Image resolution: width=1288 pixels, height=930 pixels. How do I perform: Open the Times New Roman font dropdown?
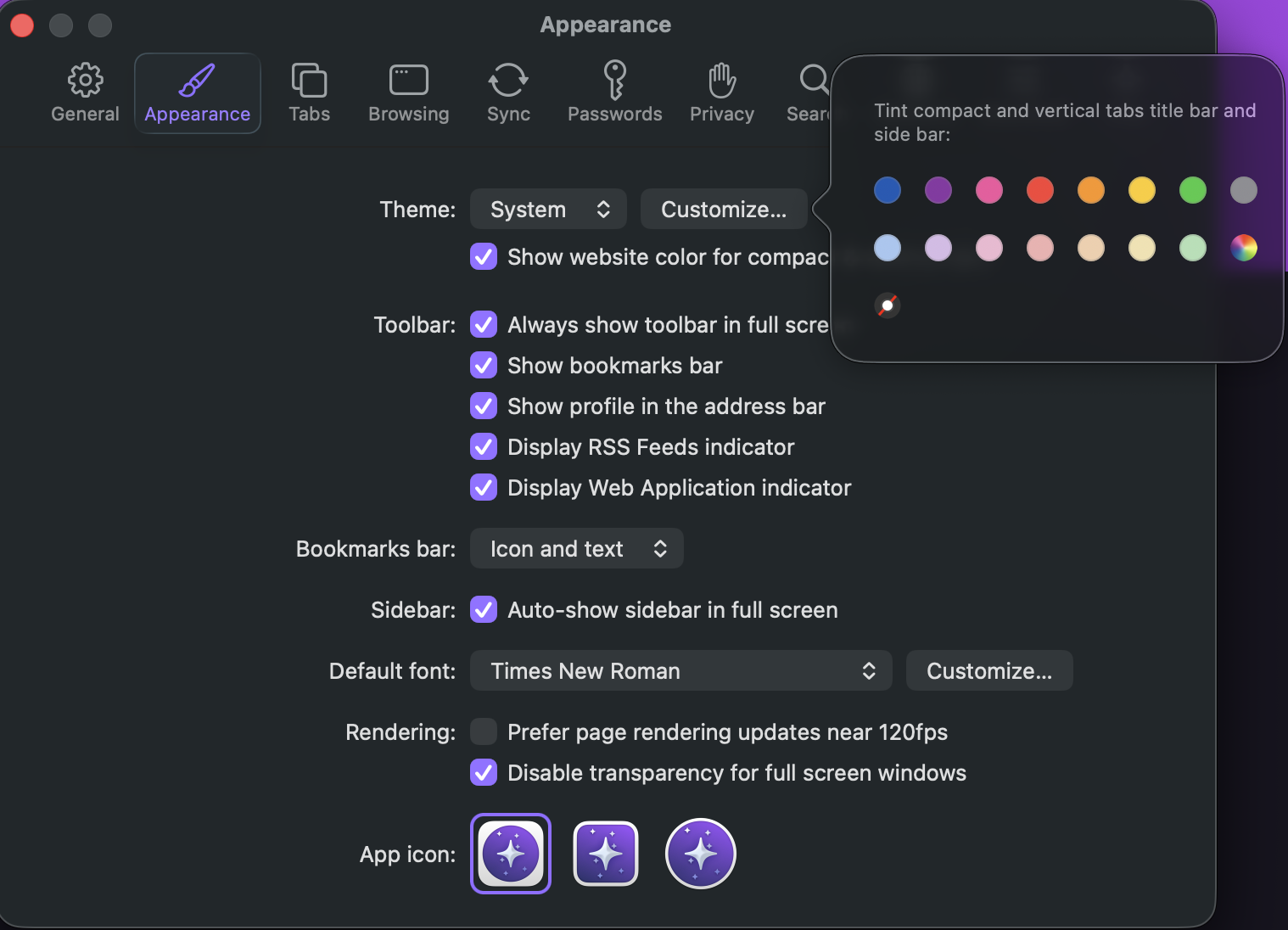click(x=680, y=671)
